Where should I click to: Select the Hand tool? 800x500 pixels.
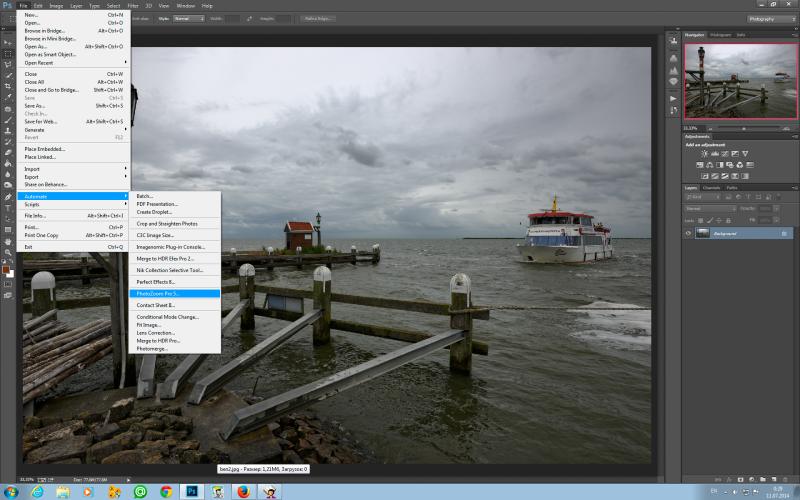[x=8, y=241]
